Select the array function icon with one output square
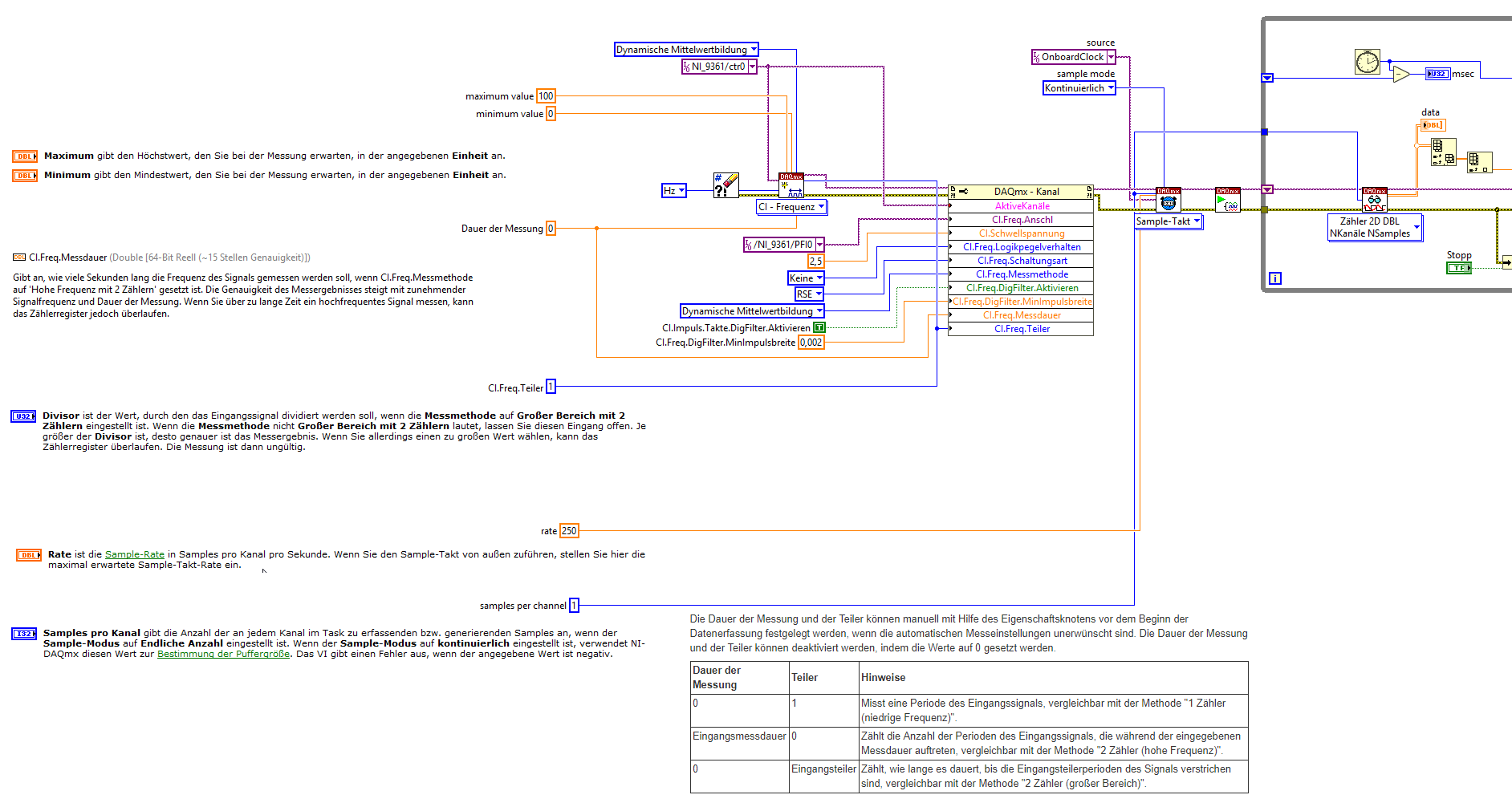This screenshot has height=799, width=1512. pyautogui.click(x=1479, y=162)
